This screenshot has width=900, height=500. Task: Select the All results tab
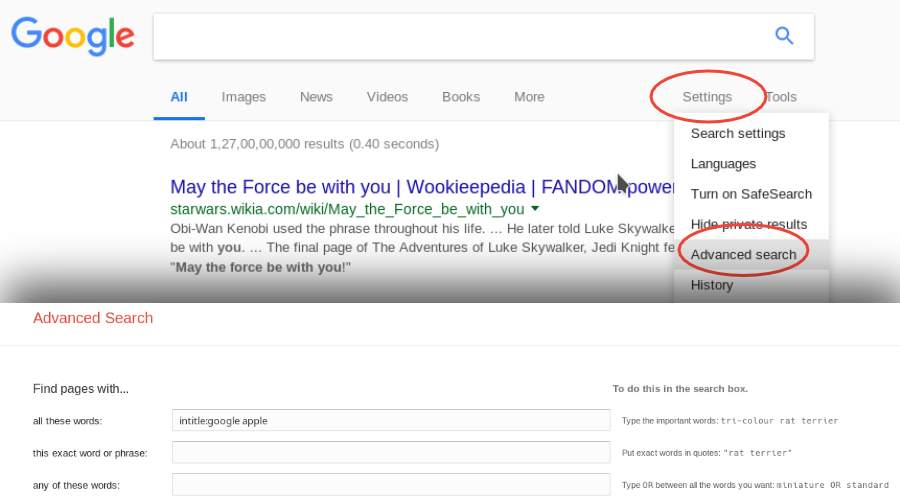(179, 97)
